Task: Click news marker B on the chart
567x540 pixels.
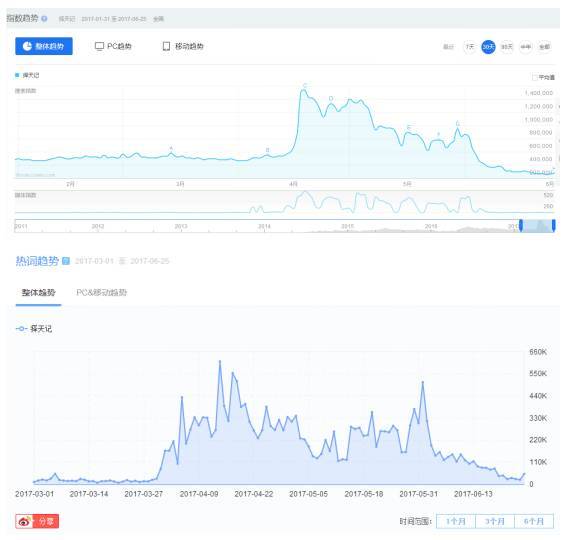Action: (268, 150)
